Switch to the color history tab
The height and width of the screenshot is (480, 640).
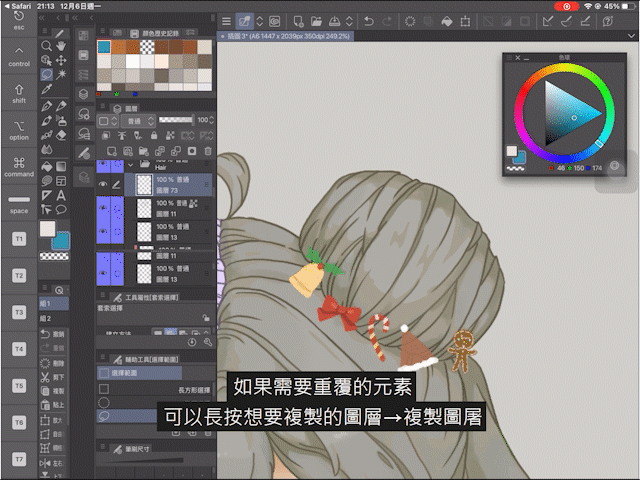155,33
